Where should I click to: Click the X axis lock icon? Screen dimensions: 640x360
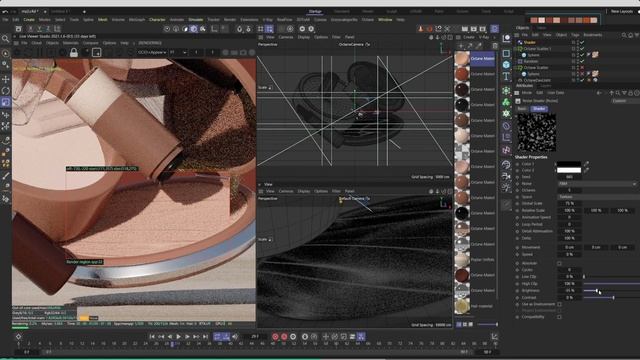[x=30, y=29]
